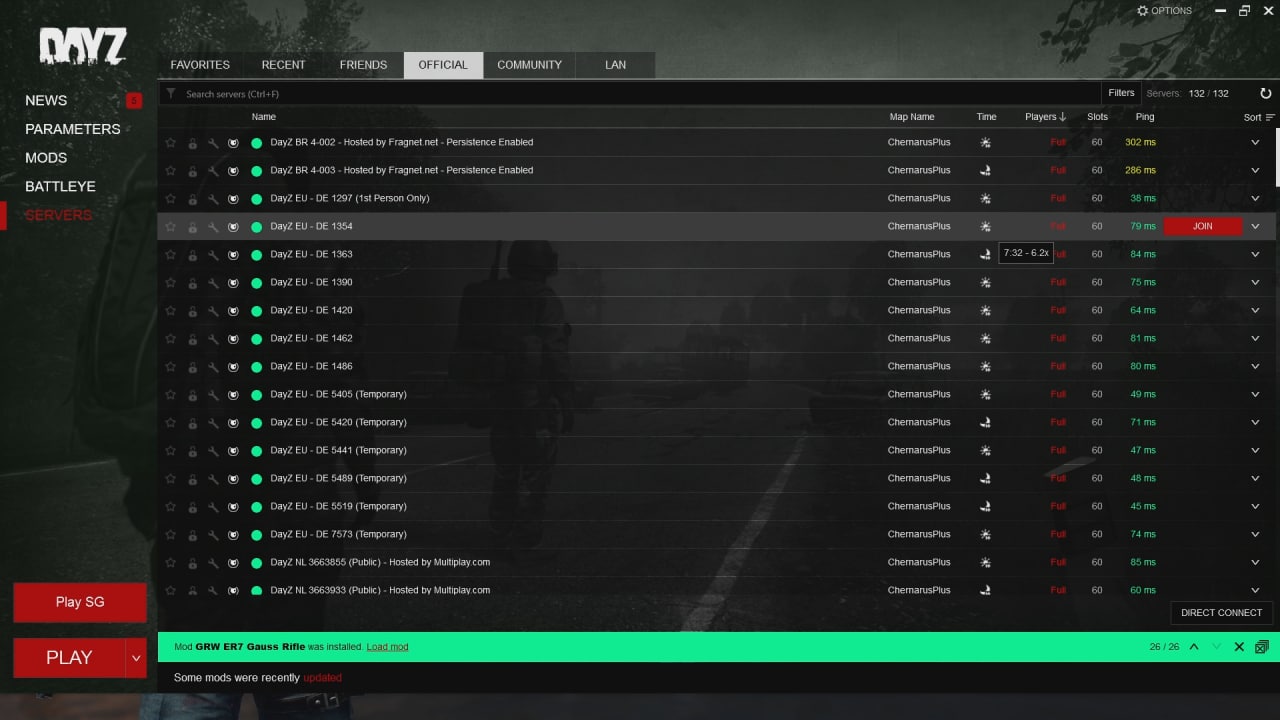Image resolution: width=1280 pixels, height=720 pixels.
Task: Expand details for DayZ NL 3663855 (Public)
Action: click(1255, 562)
